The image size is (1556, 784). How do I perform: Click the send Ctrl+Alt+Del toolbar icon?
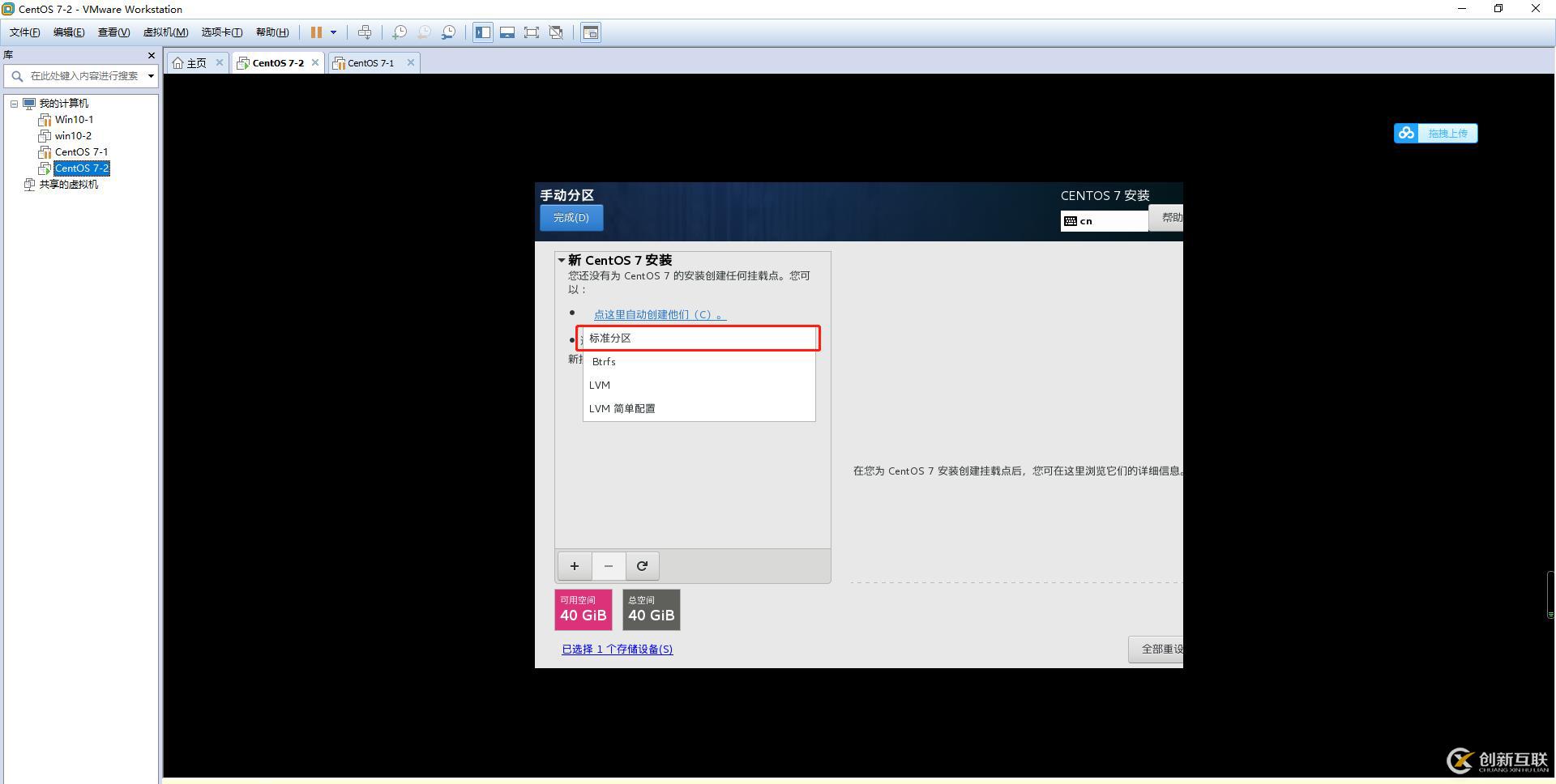365,32
